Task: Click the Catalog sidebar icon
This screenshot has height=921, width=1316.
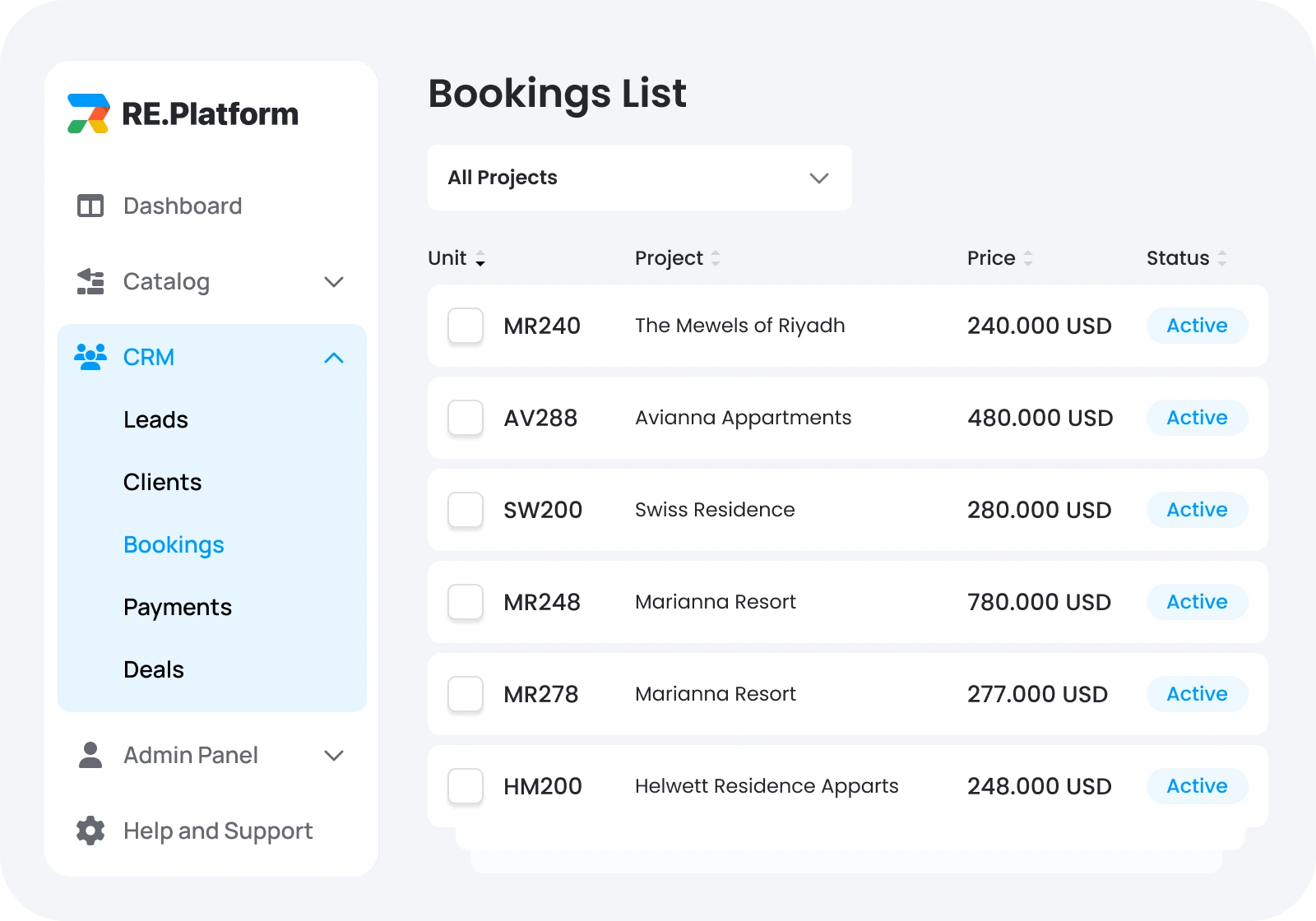Action: [x=90, y=281]
